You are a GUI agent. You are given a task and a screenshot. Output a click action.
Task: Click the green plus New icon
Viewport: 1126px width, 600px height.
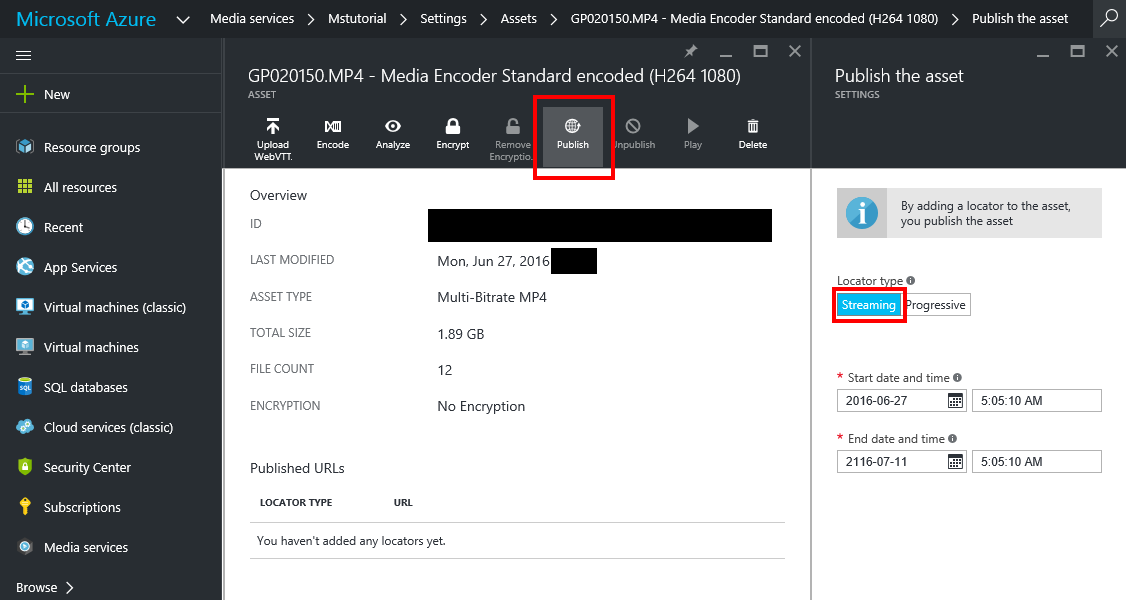click(x=25, y=94)
